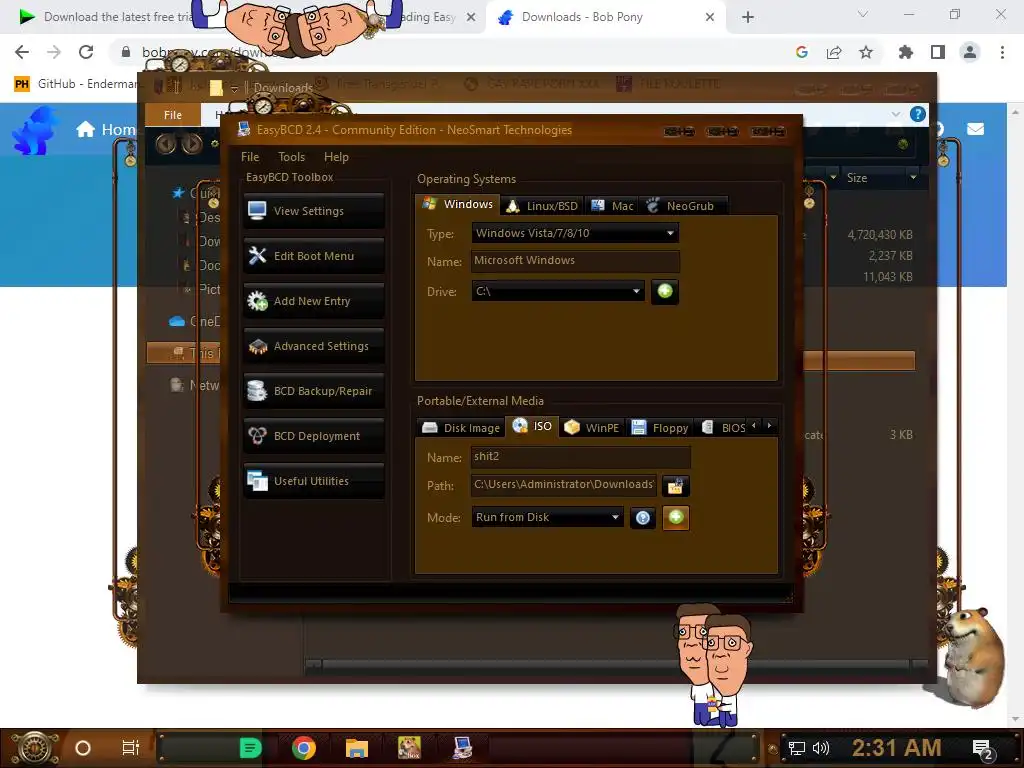Screen dimensions: 1024x768
Task: Open Edit Boot Menu section
Action: coord(313,256)
